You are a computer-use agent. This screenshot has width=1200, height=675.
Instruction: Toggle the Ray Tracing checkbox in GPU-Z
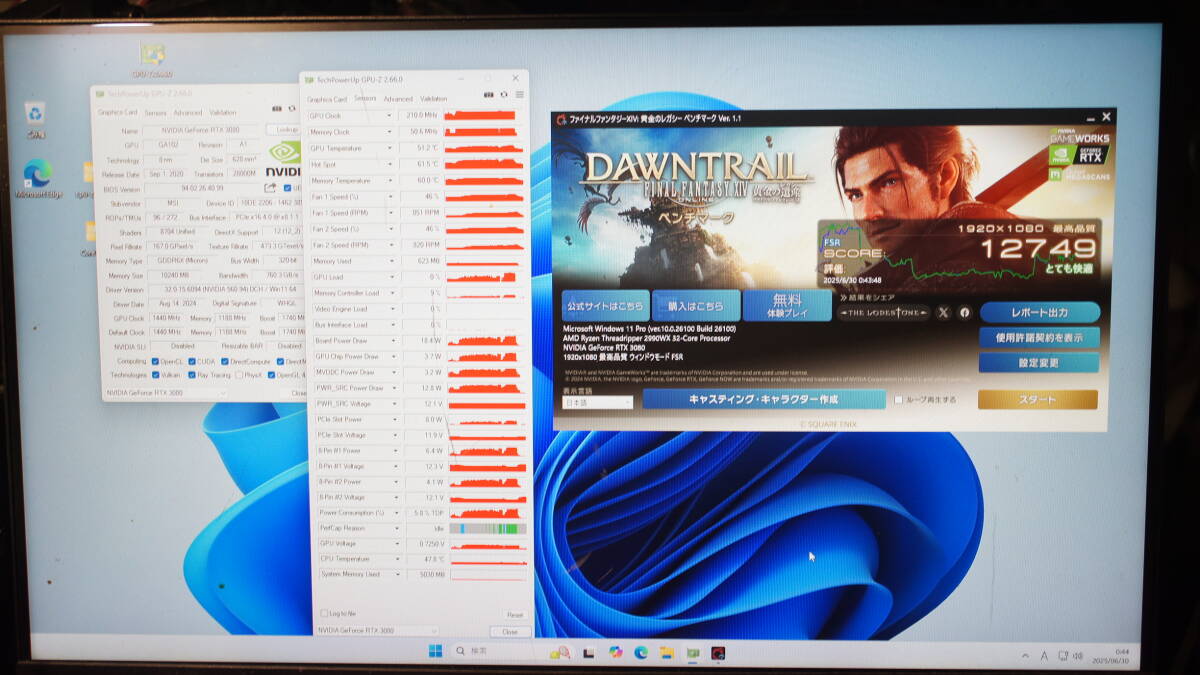pyautogui.click(x=194, y=375)
